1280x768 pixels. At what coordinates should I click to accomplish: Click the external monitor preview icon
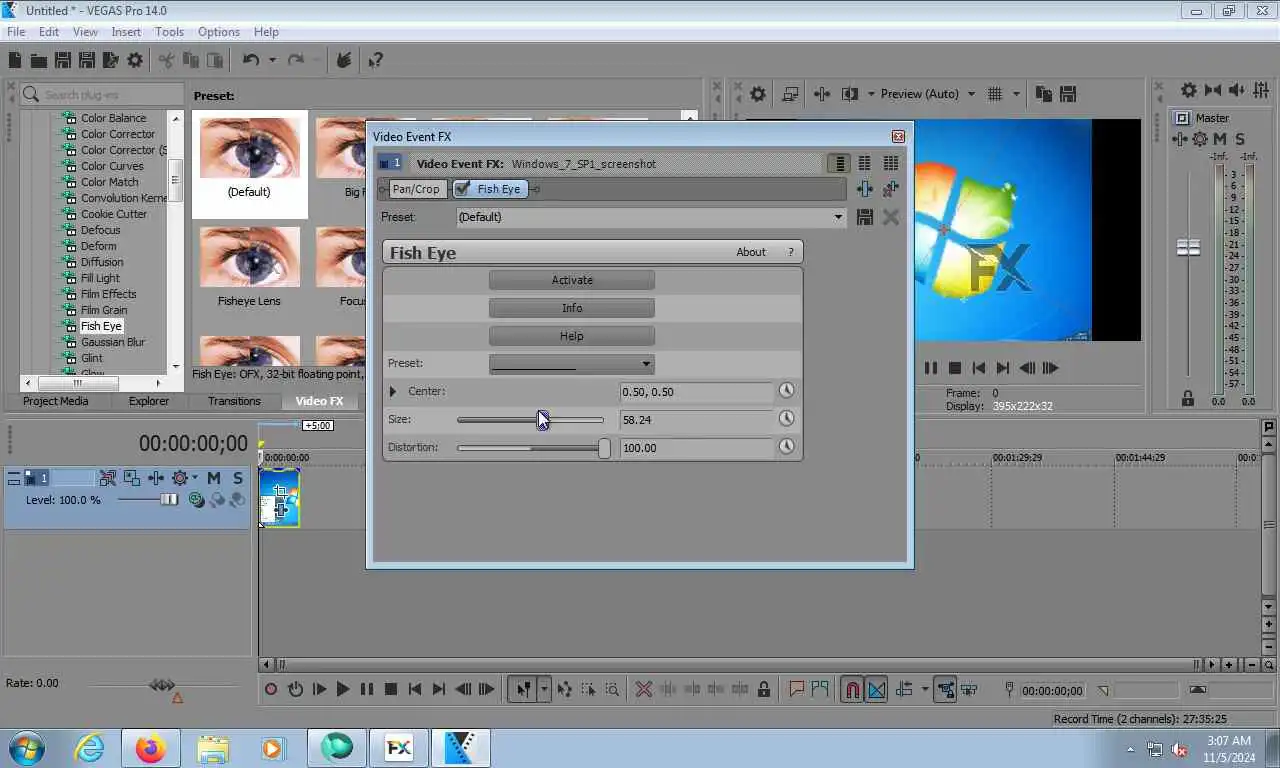click(x=790, y=94)
